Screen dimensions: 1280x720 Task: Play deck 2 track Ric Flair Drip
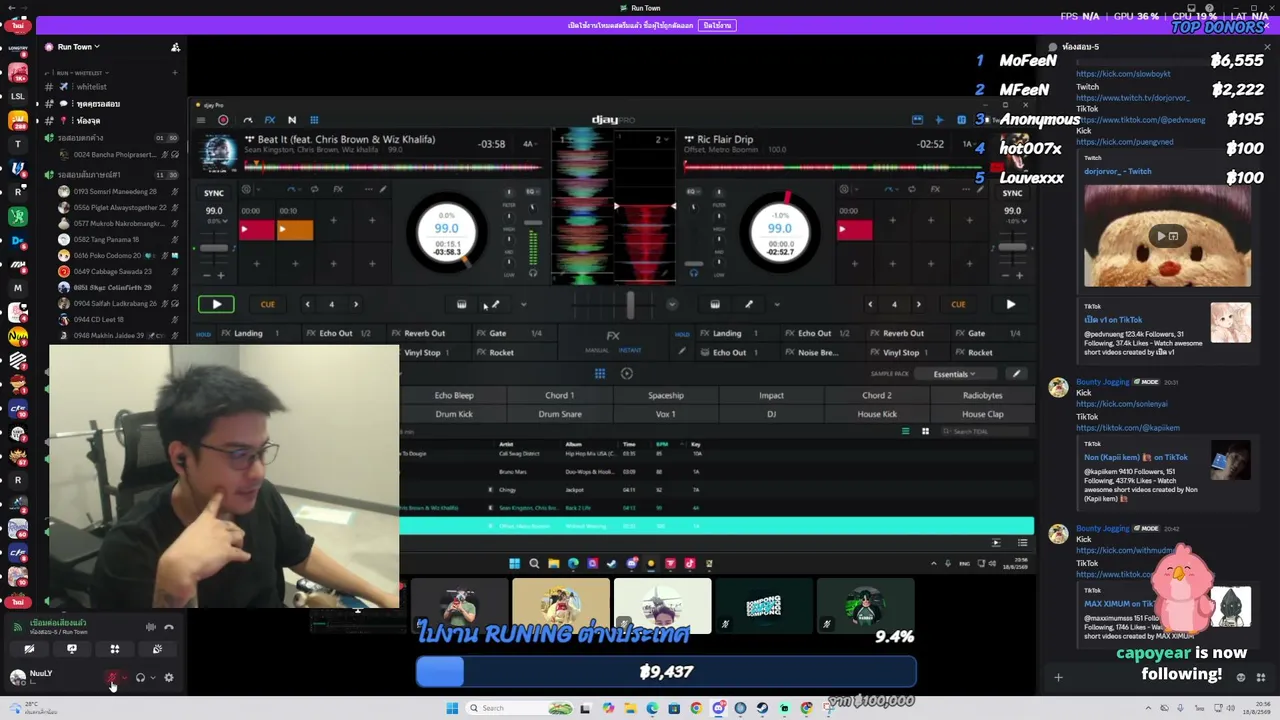point(1010,304)
